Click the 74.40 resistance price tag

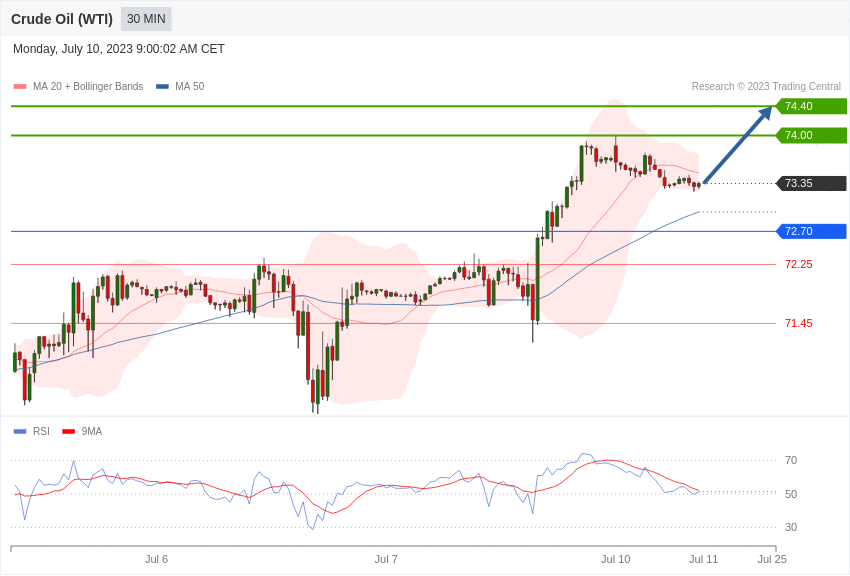pos(812,106)
